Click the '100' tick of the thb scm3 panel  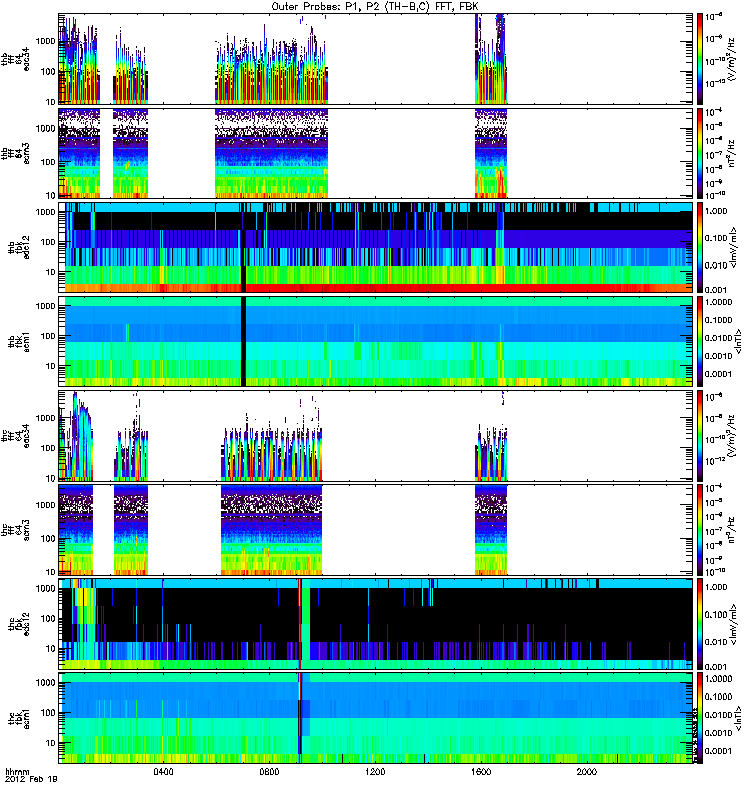[48, 162]
